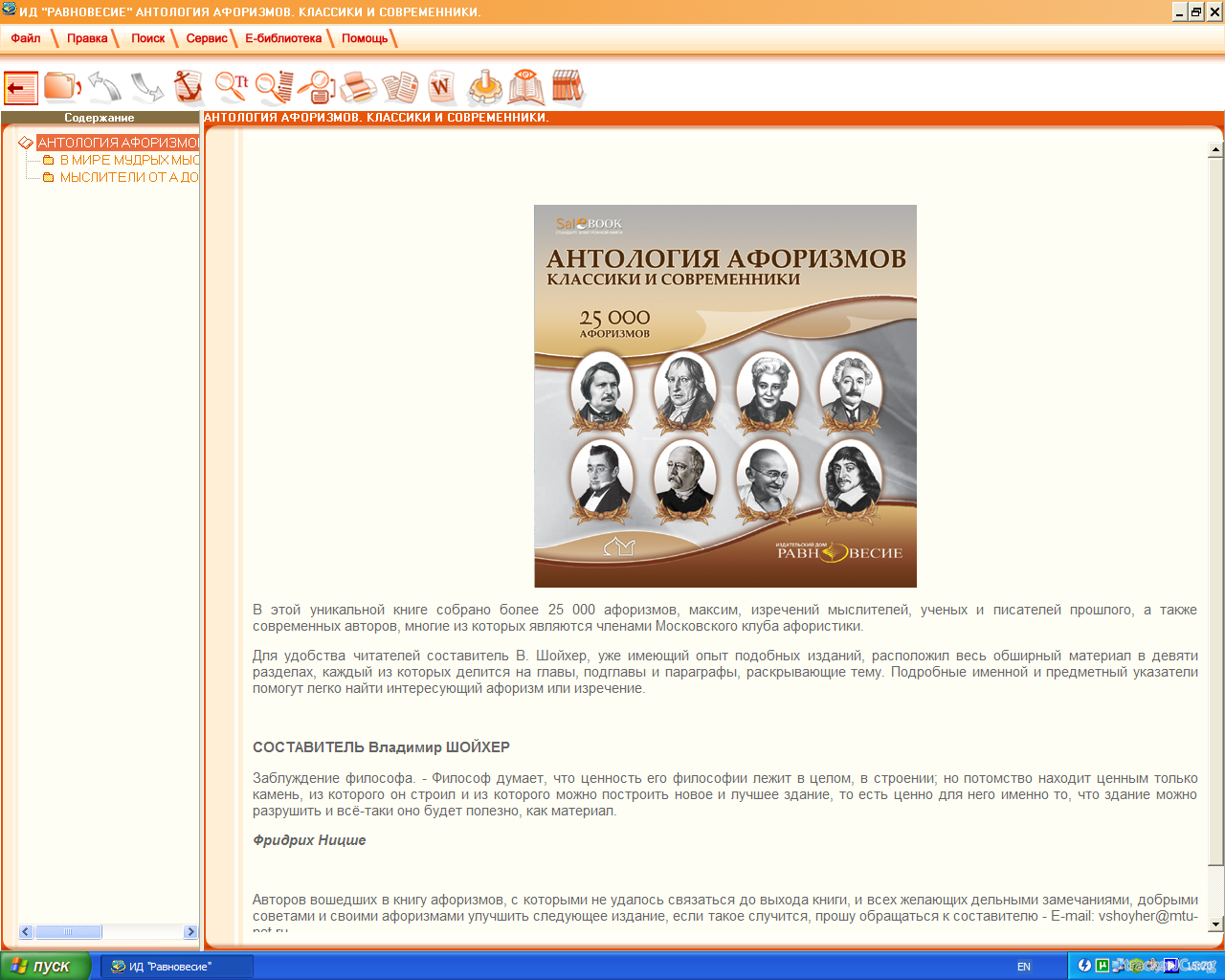Open the Сервис menu

coord(207,38)
